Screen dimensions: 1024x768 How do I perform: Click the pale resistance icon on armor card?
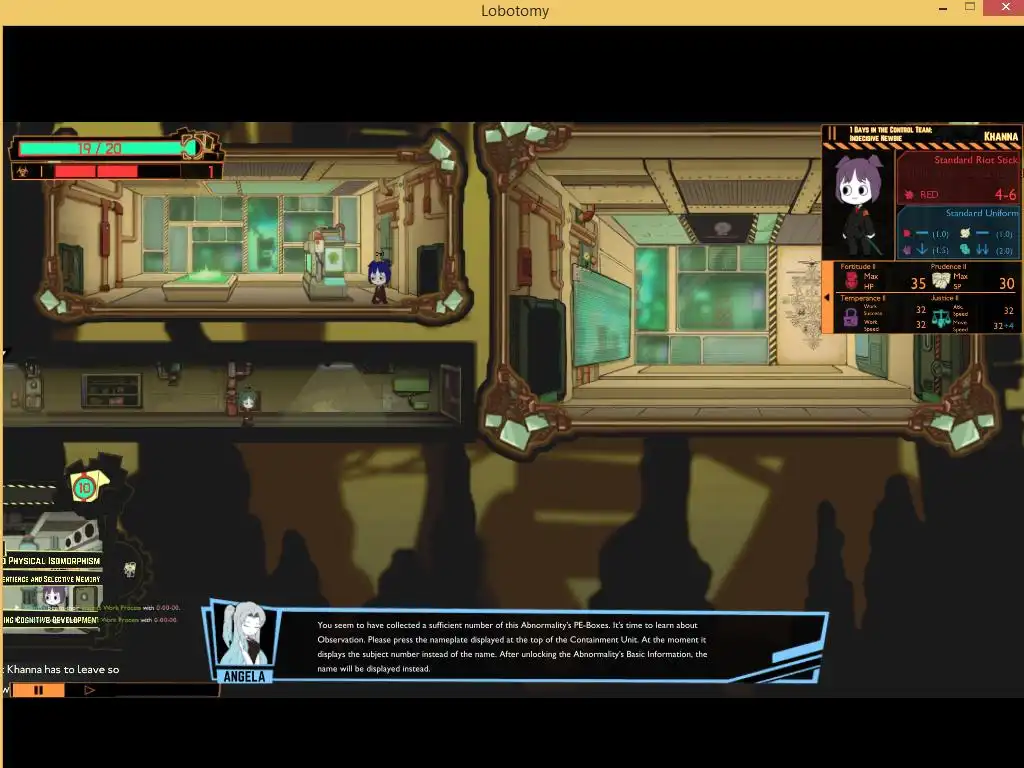[x=965, y=249]
